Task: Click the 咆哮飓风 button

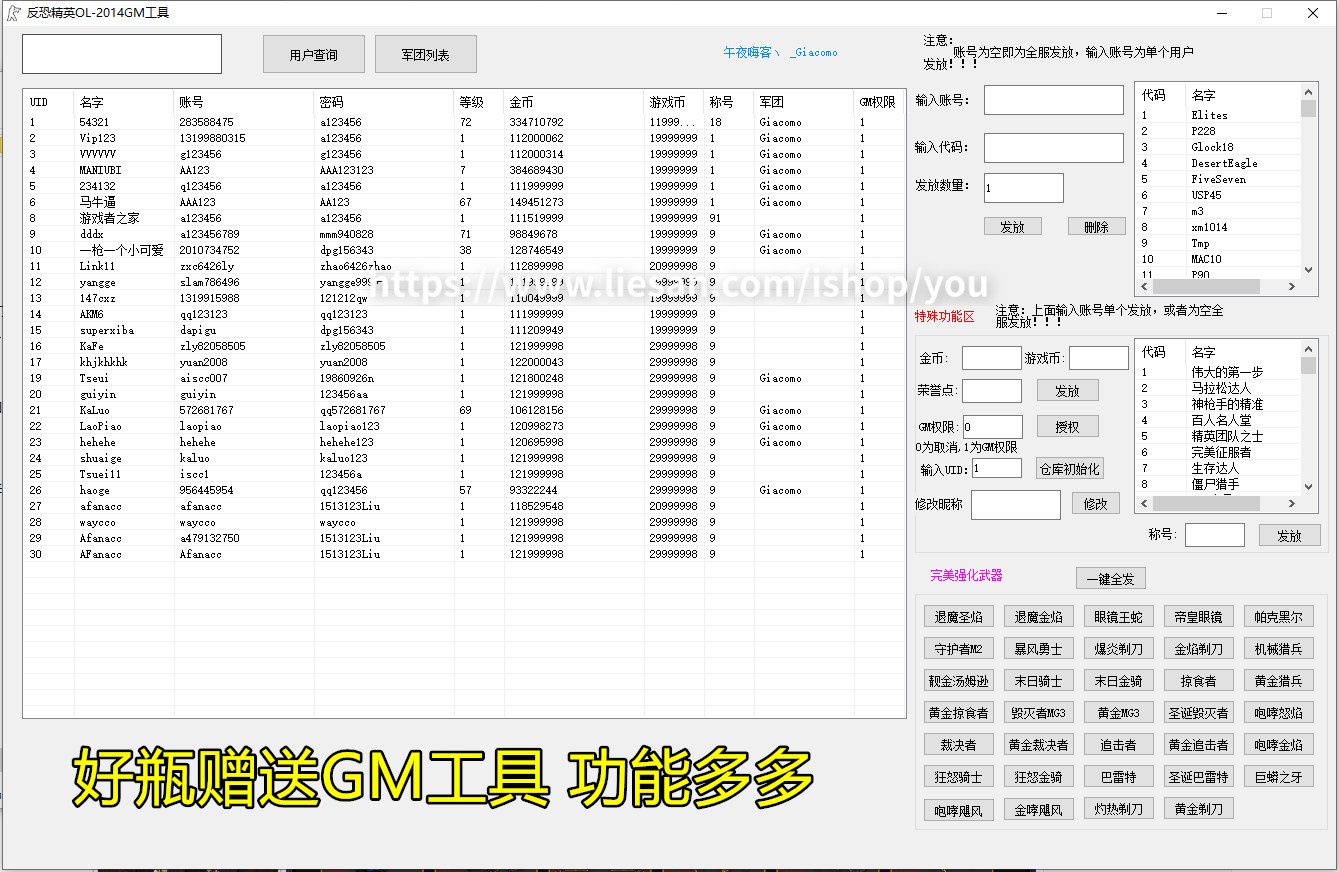Action: pos(958,809)
